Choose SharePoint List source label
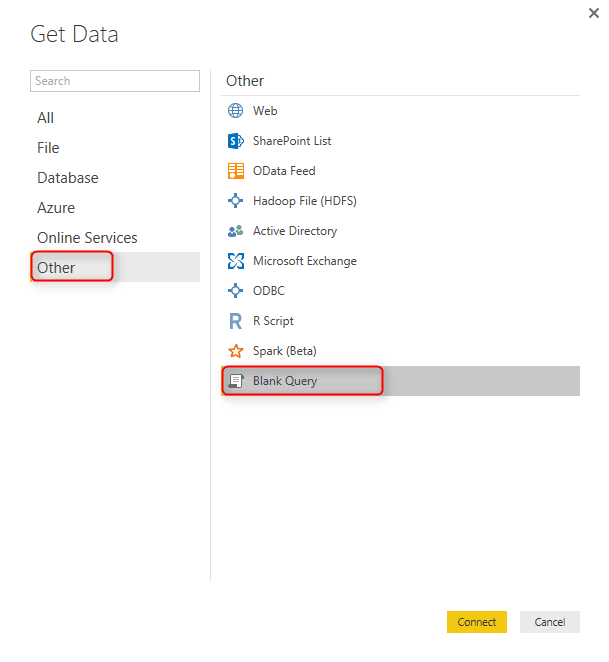The width and height of the screenshot is (609, 662). pos(292,141)
